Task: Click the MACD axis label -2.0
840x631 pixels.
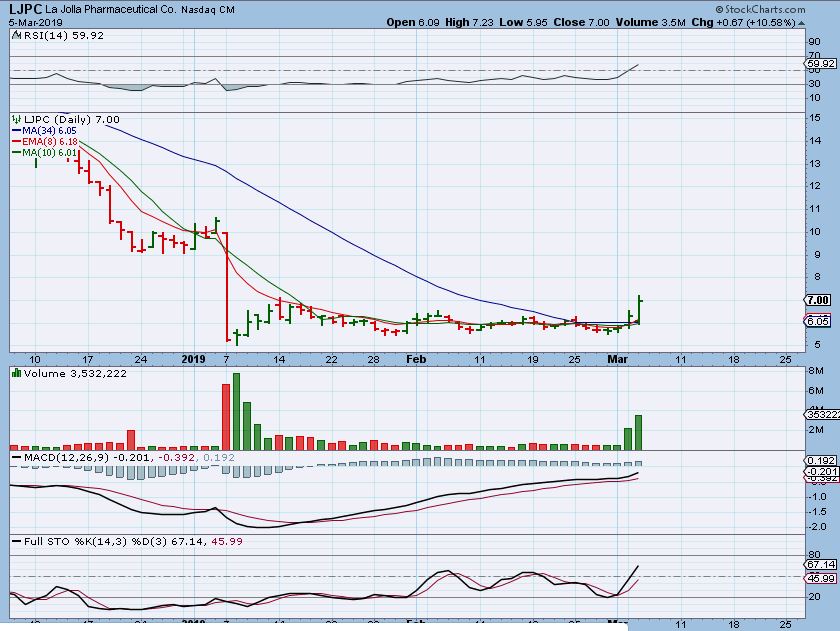Action: [x=816, y=527]
